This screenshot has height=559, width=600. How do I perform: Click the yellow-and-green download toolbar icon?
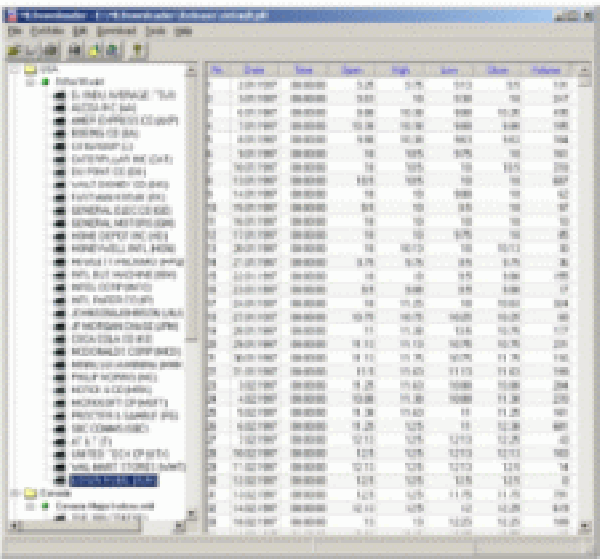pos(95,50)
